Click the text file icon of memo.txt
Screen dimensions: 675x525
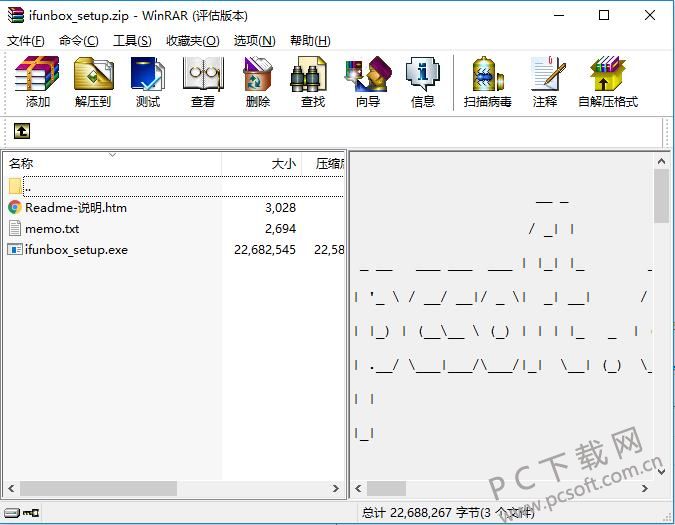pyautogui.click(x=15, y=229)
